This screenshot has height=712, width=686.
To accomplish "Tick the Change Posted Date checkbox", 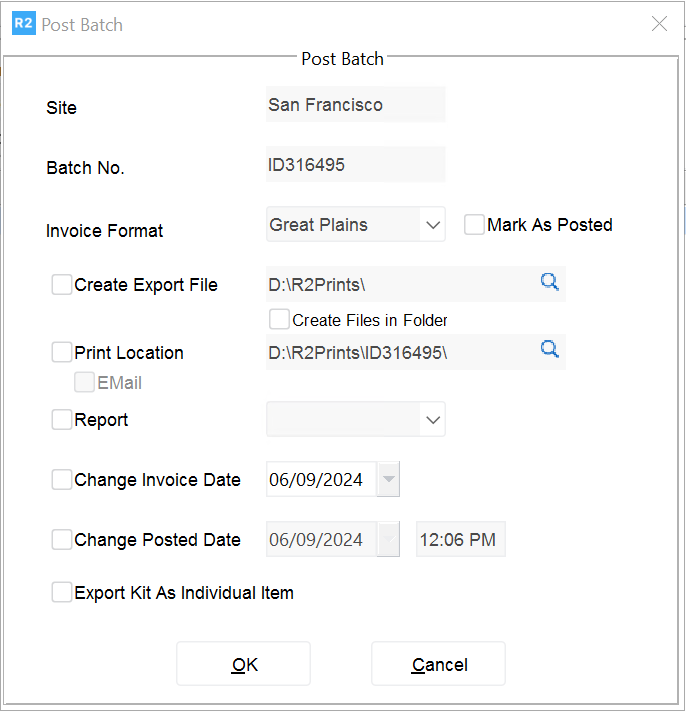I will (62, 540).
